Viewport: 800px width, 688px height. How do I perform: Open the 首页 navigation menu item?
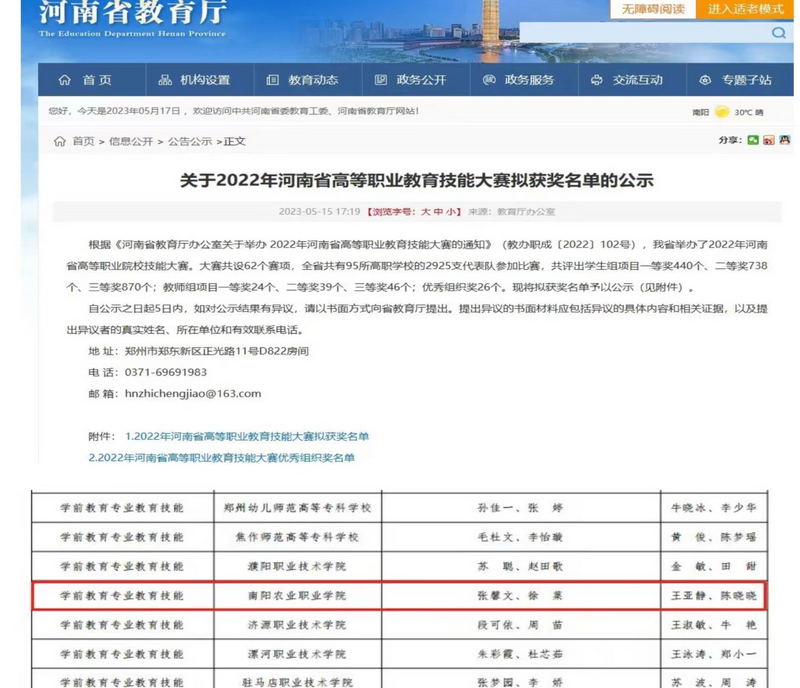(92, 80)
